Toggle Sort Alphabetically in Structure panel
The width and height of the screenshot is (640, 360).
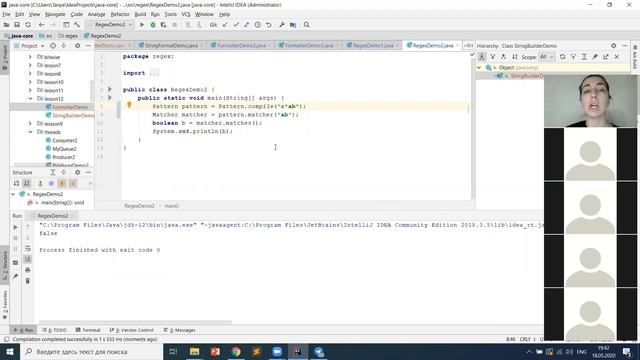27,184
